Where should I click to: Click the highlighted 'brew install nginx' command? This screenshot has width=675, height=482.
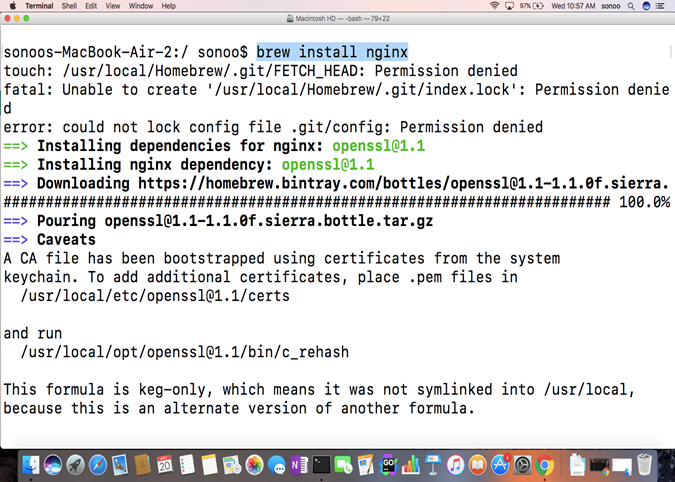(332, 52)
